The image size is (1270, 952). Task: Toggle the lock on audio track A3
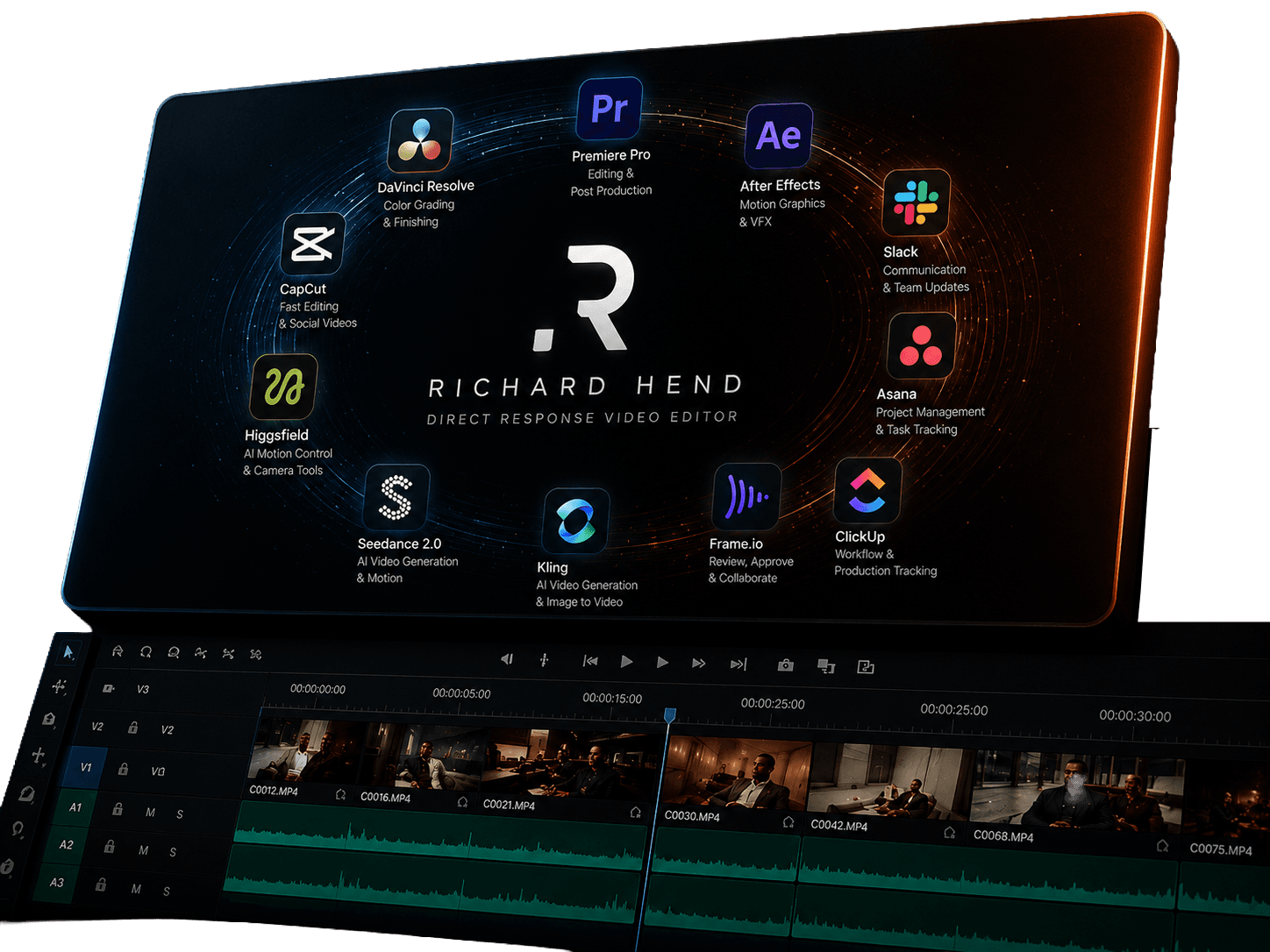[x=101, y=885]
